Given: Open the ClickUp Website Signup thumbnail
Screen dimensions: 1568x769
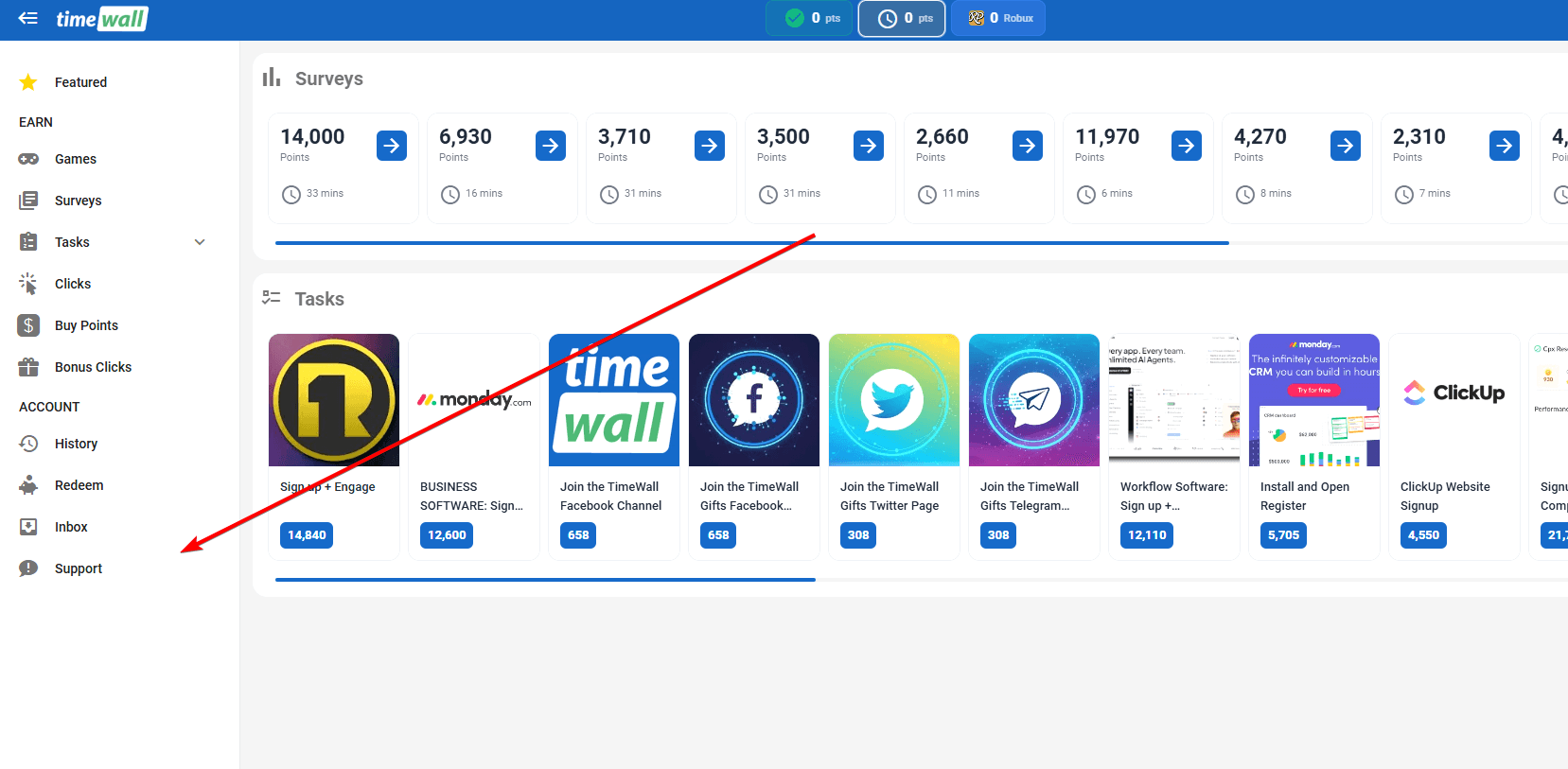Looking at the screenshot, I should pos(1454,400).
